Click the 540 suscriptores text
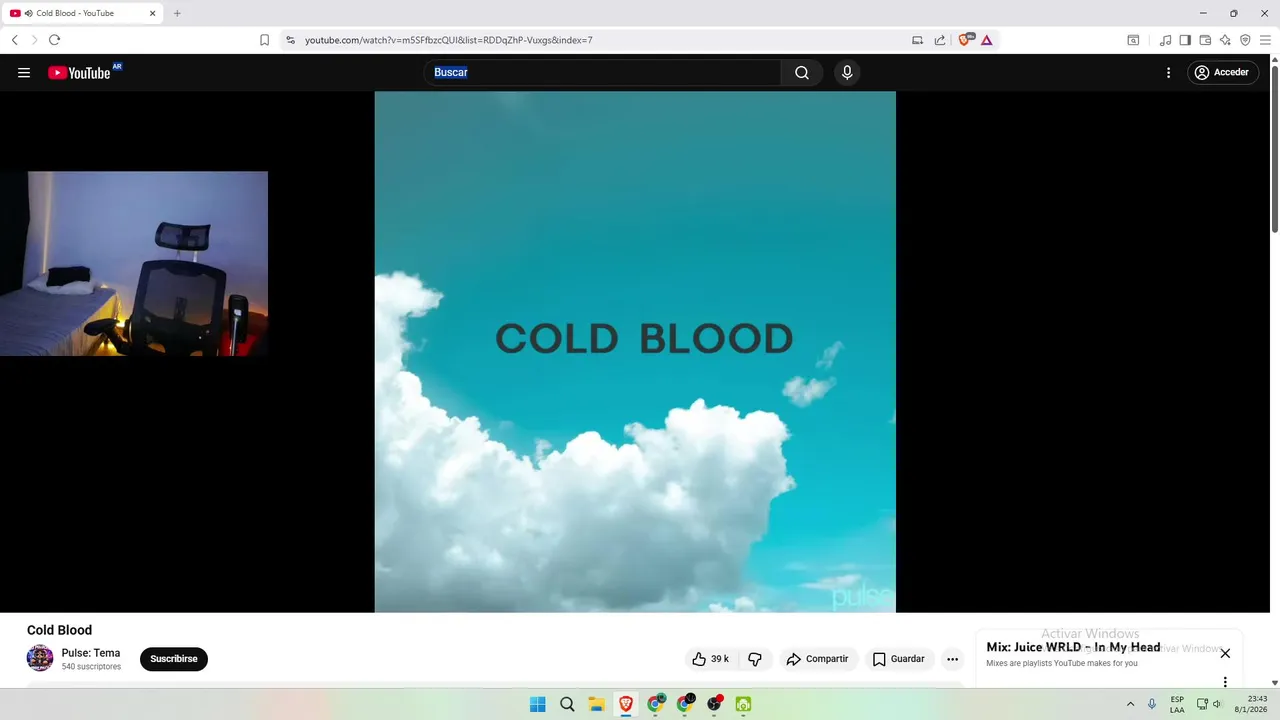This screenshot has width=1280, height=720. click(x=91, y=666)
